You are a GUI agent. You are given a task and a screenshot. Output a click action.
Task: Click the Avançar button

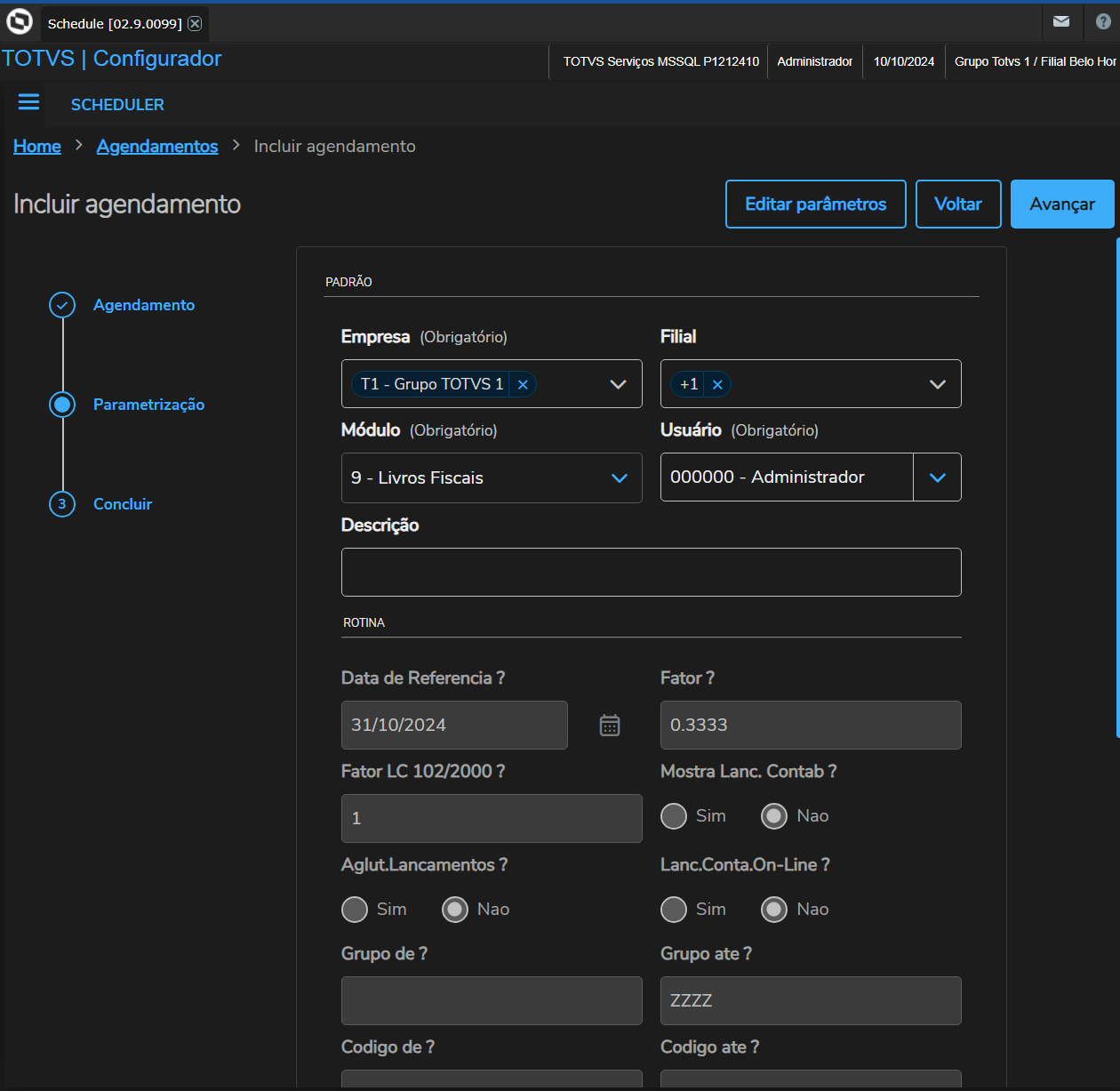tap(1061, 205)
